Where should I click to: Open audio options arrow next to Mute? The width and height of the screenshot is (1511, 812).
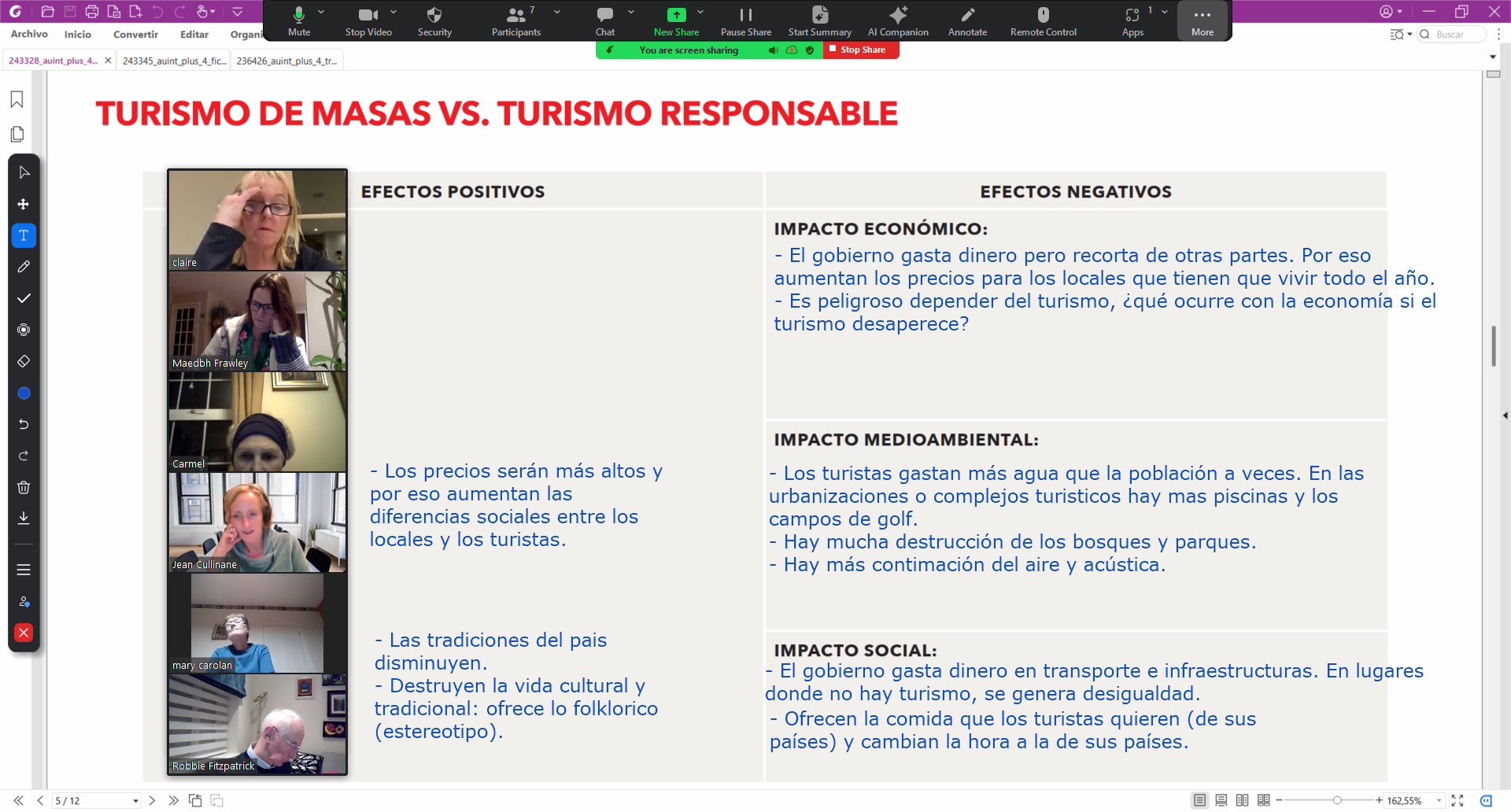pos(321,13)
